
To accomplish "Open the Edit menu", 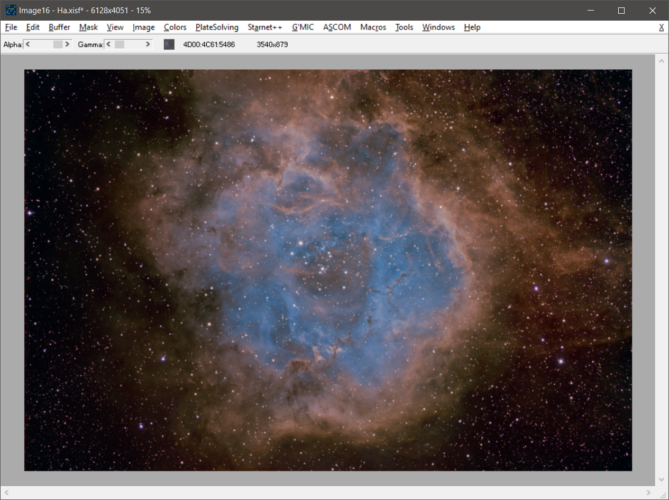I will [33, 27].
